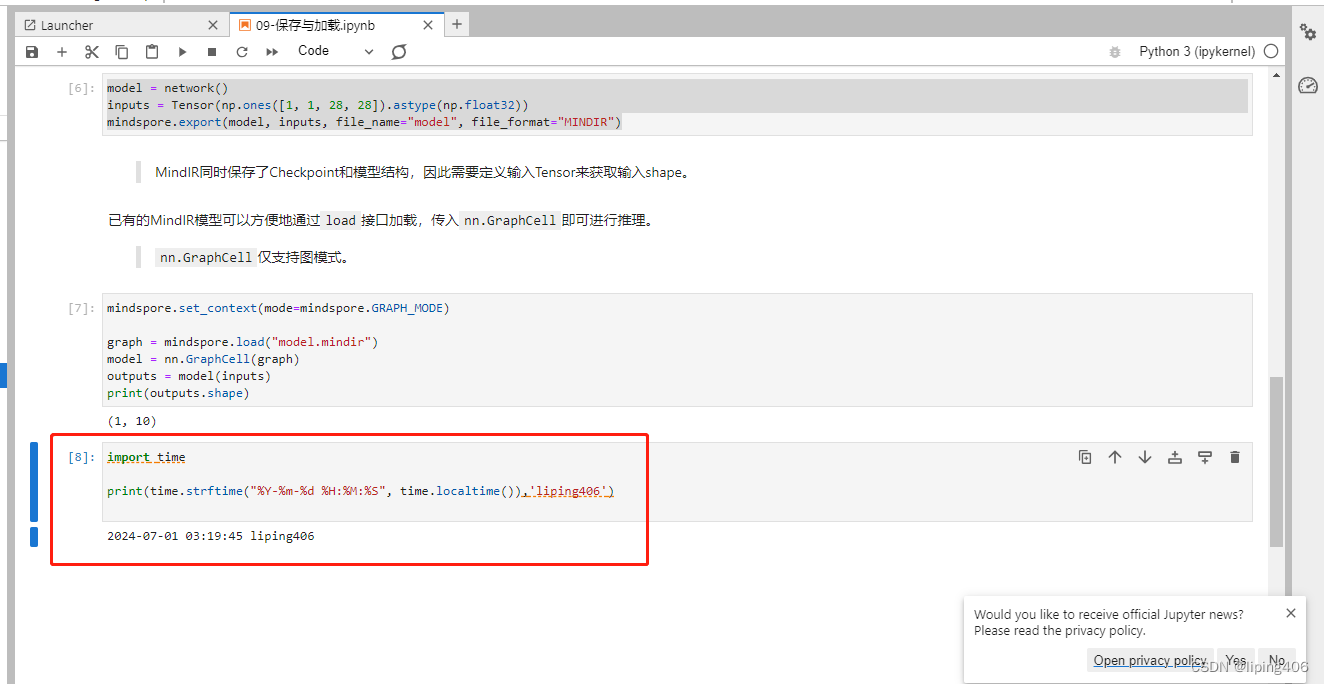
Task: Collapse cell 8 output with its blue bar
Action: pos(34,537)
